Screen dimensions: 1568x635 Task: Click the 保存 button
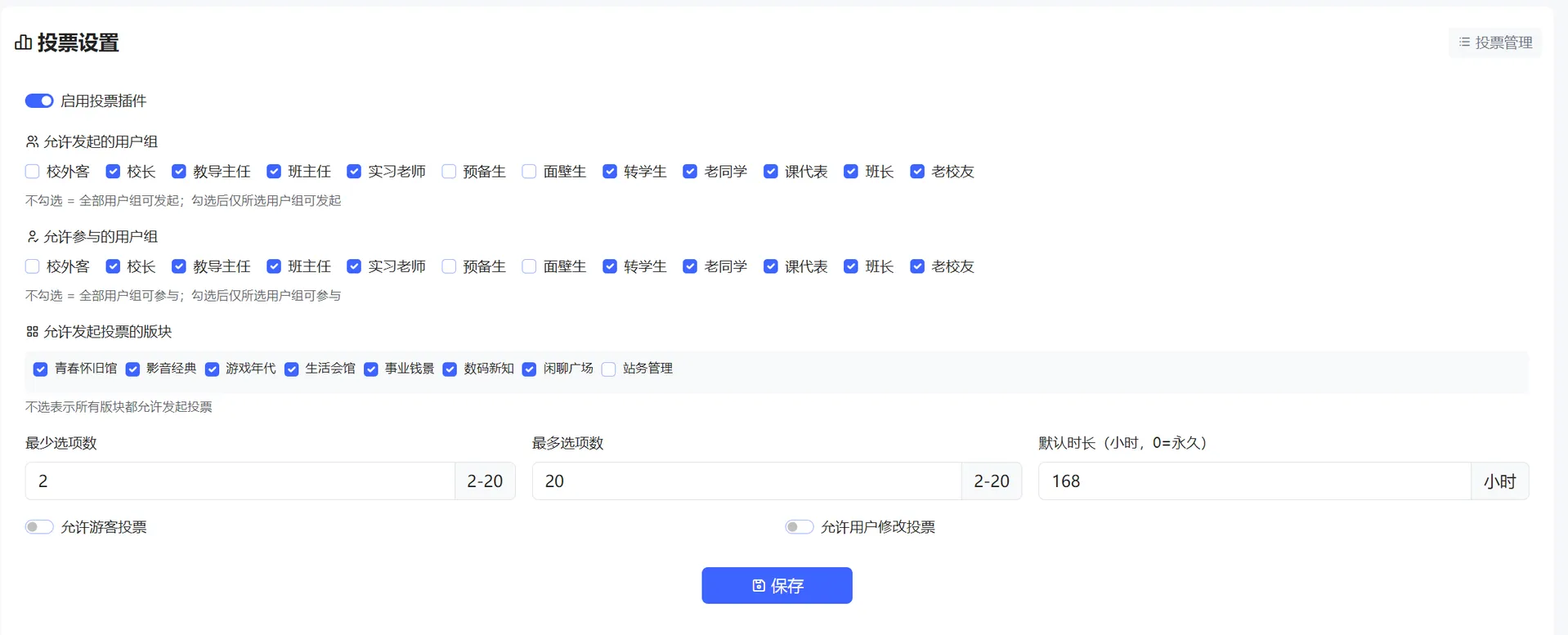click(777, 585)
